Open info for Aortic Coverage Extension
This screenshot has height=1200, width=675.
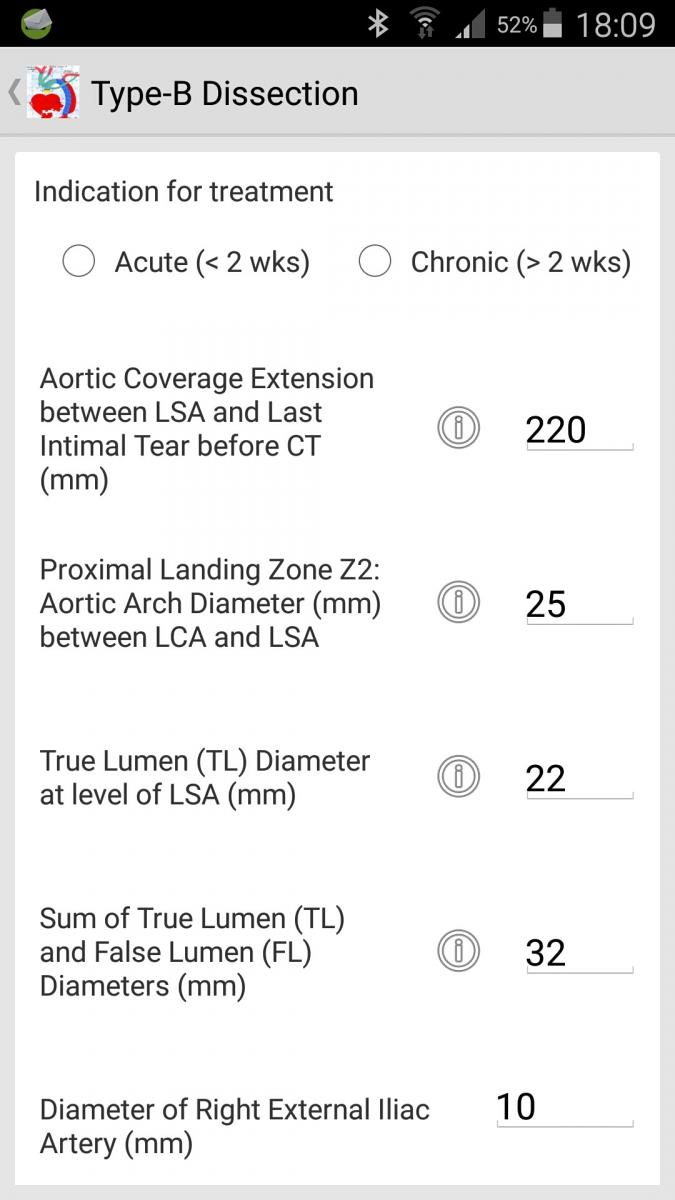click(459, 429)
